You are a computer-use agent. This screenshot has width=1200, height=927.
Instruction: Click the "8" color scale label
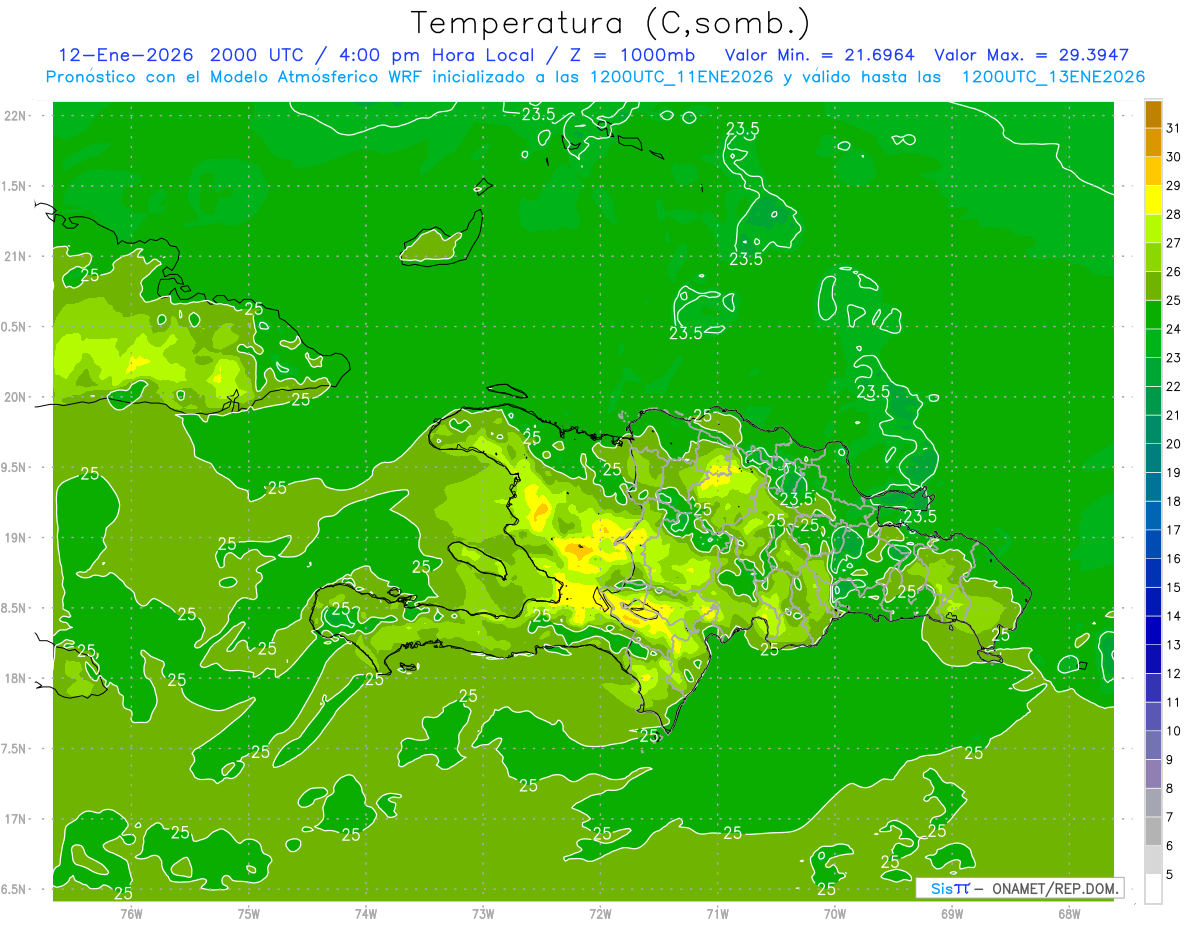[x=1170, y=789]
